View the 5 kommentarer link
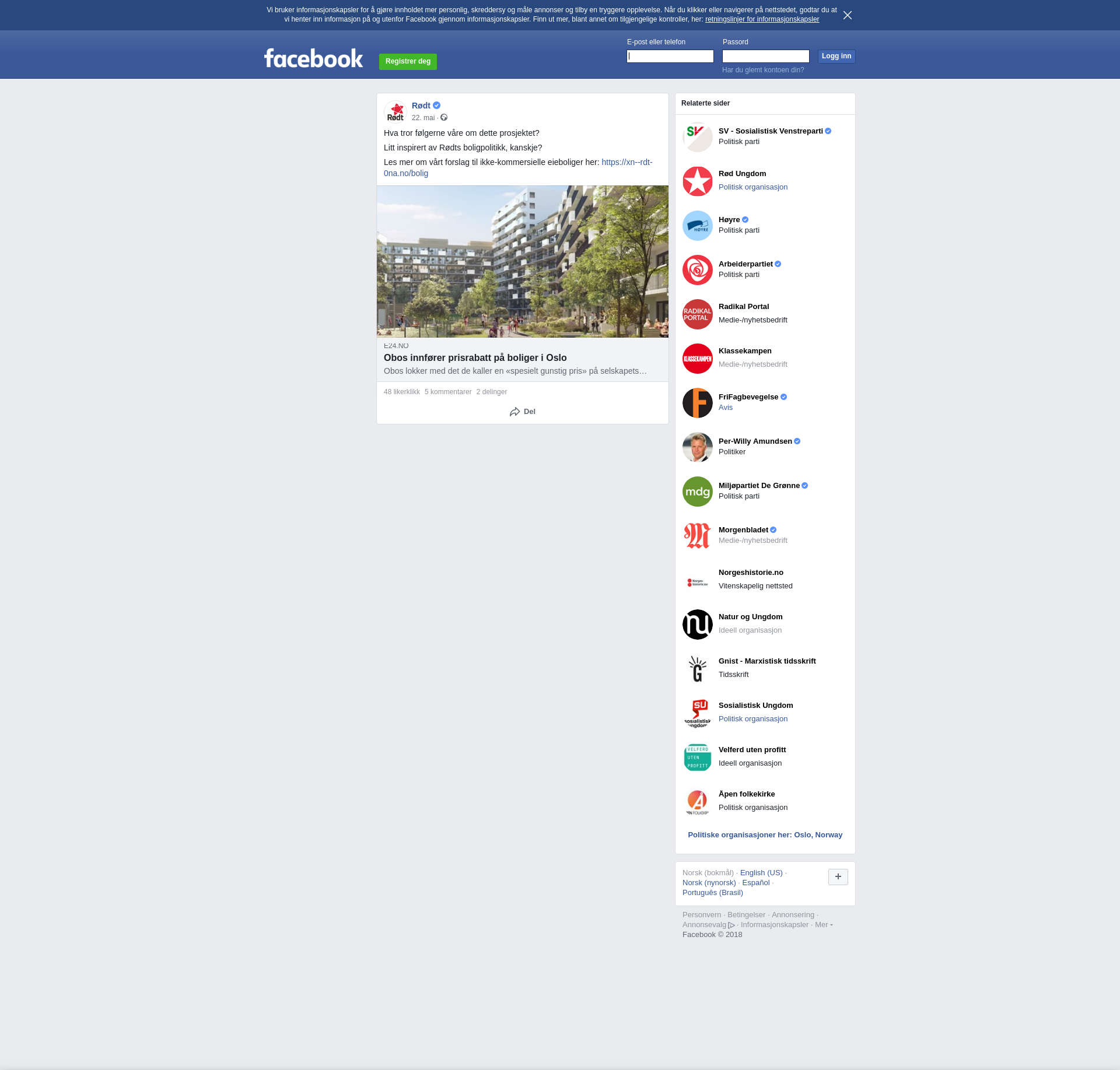This screenshot has height=1070, width=1120. (x=448, y=392)
